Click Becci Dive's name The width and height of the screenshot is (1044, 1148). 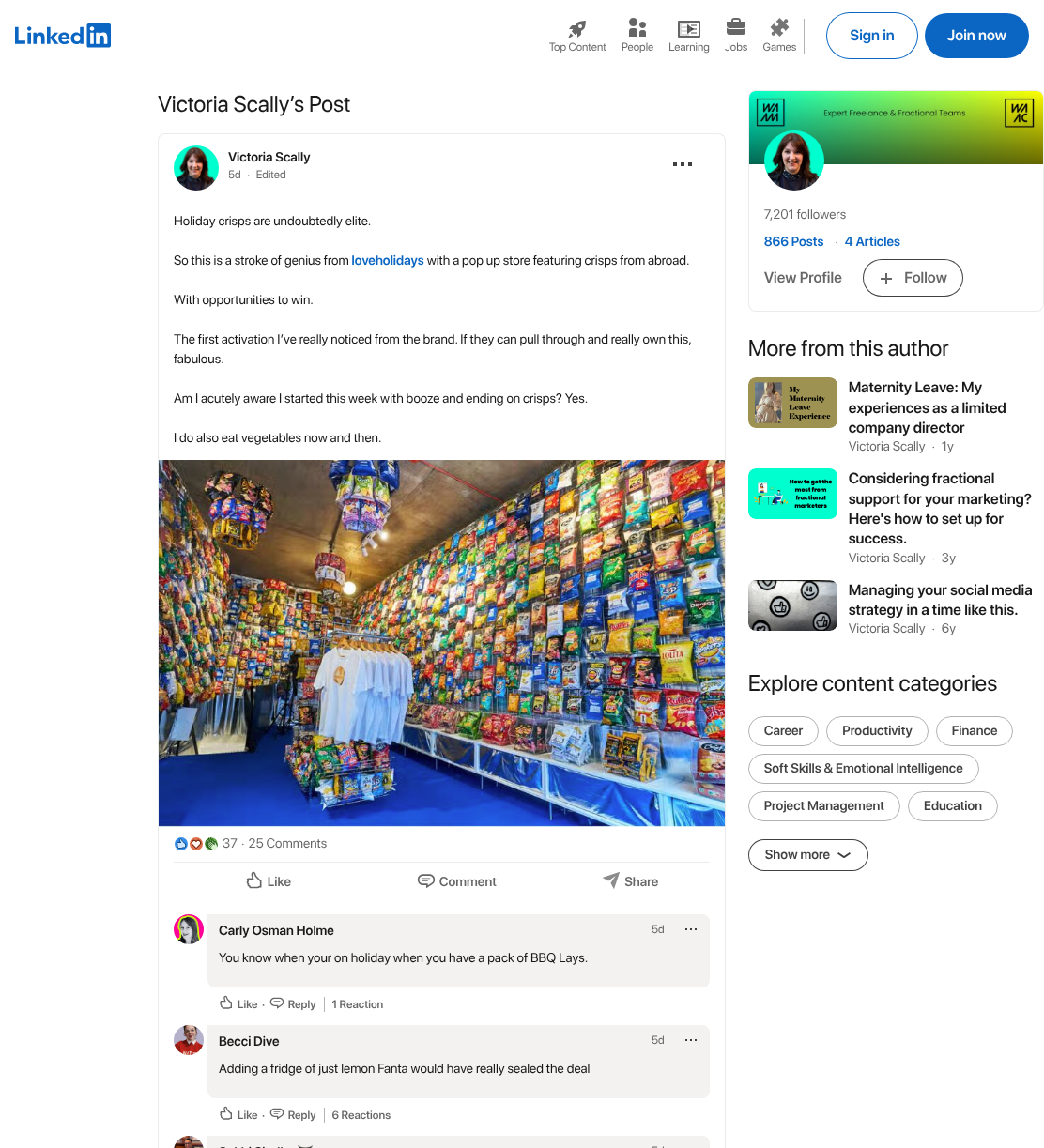(x=249, y=1041)
